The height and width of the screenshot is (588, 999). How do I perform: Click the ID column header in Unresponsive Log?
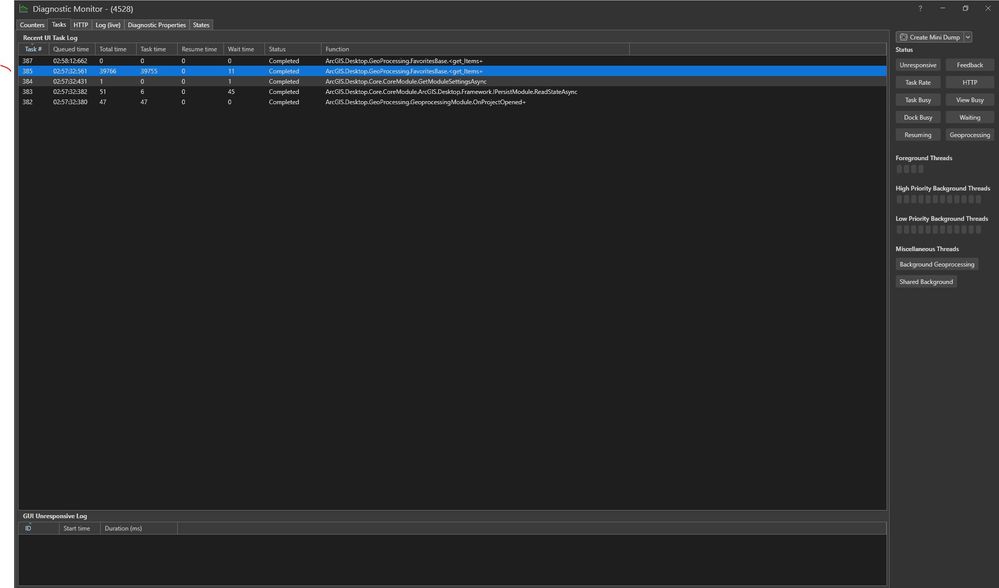[x=38, y=528]
